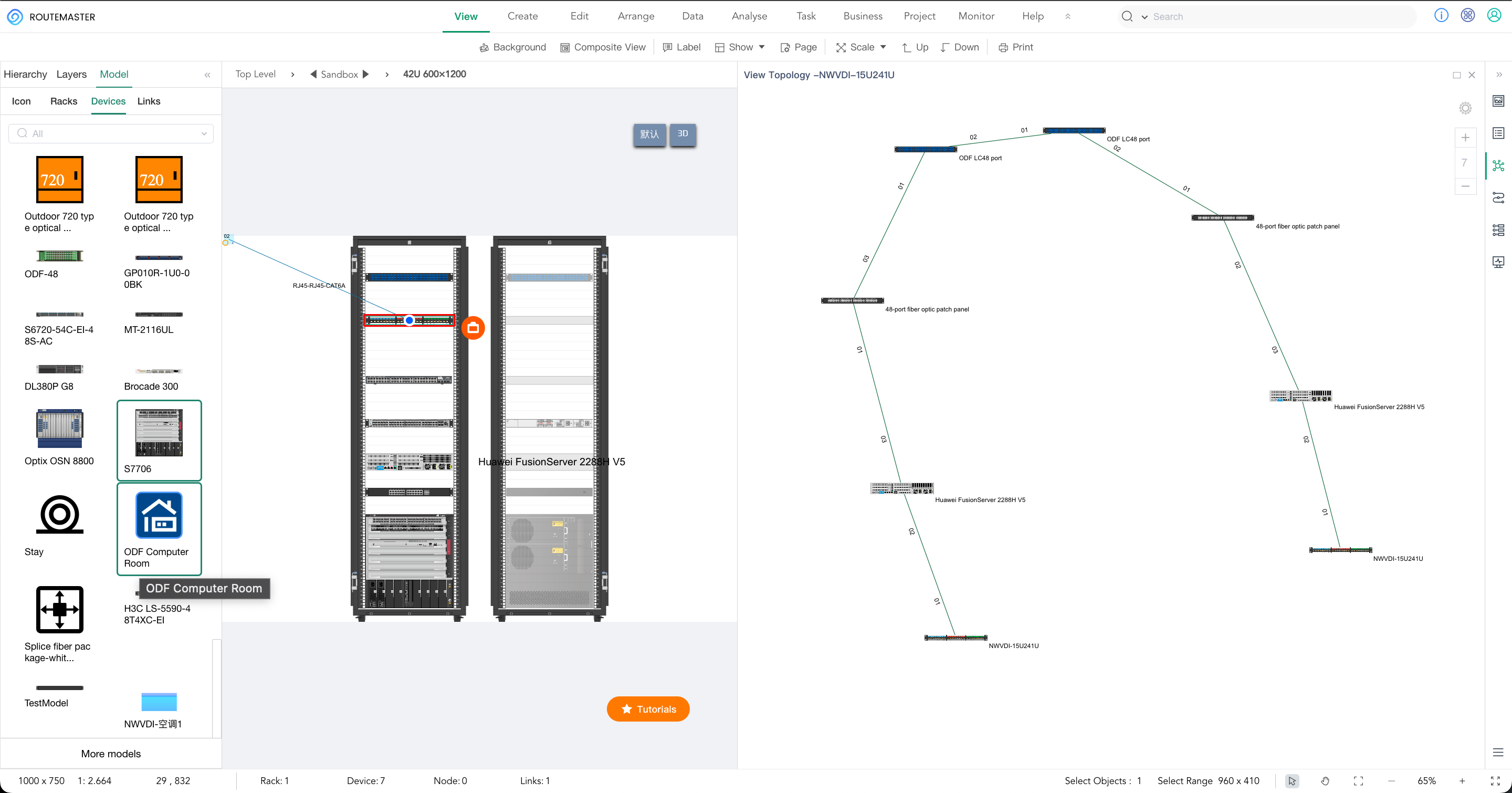
Task: Switch to 默认 default view mode
Action: pos(649,134)
